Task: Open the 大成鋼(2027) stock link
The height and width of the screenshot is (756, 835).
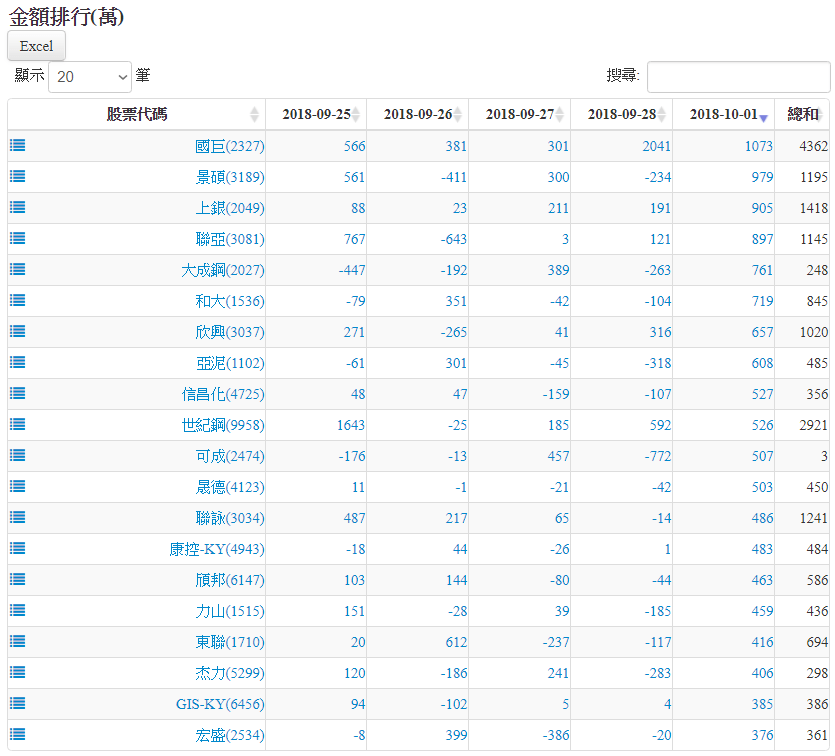Action: click(x=222, y=270)
